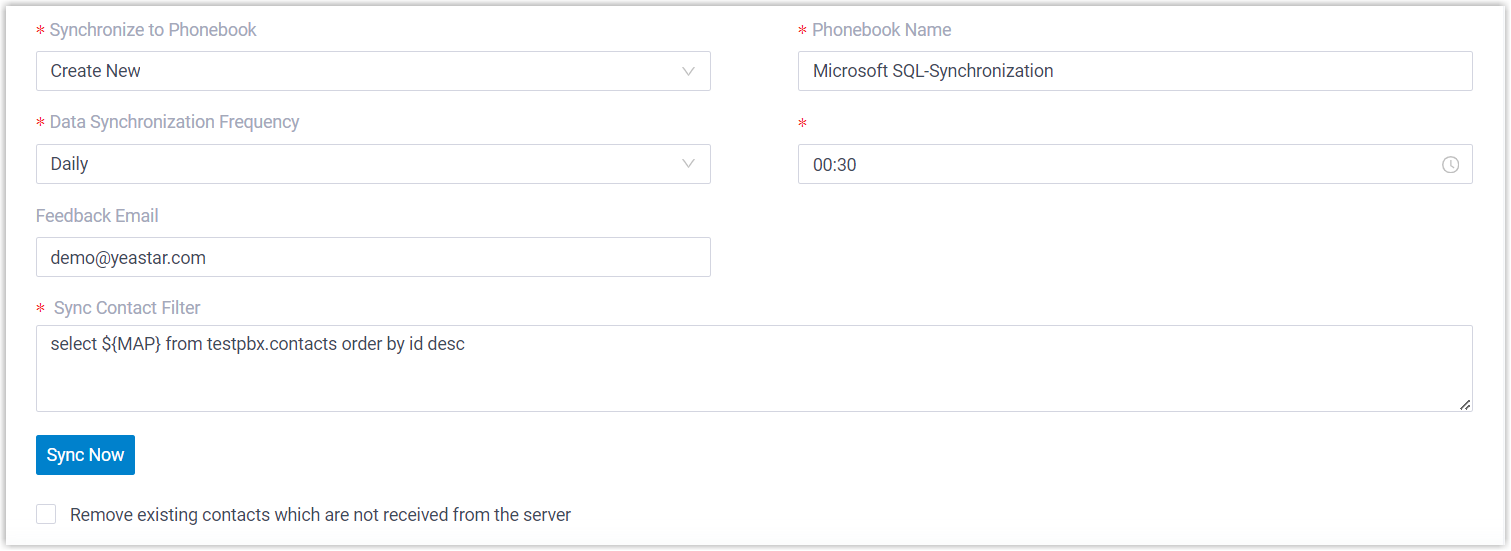Click the 00:30 time value
The image size is (1511, 551).
pyautogui.click(x=835, y=165)
